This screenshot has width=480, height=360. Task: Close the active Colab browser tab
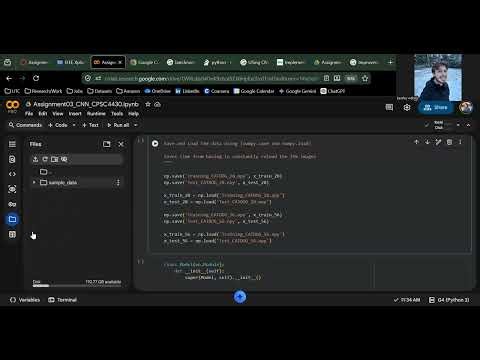coord(120,62)
